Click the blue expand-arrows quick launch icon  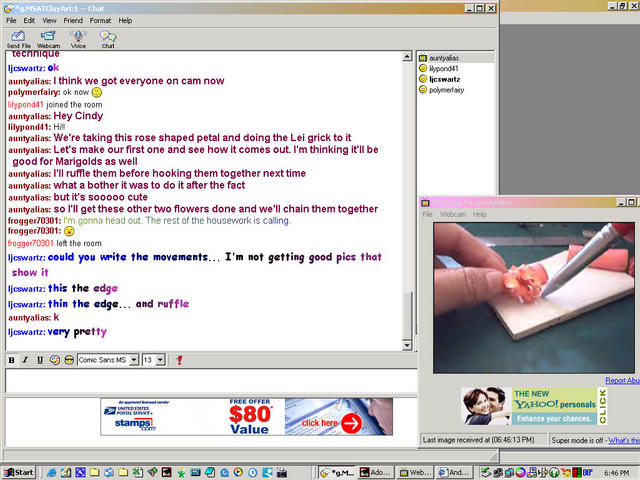[80, 473]
